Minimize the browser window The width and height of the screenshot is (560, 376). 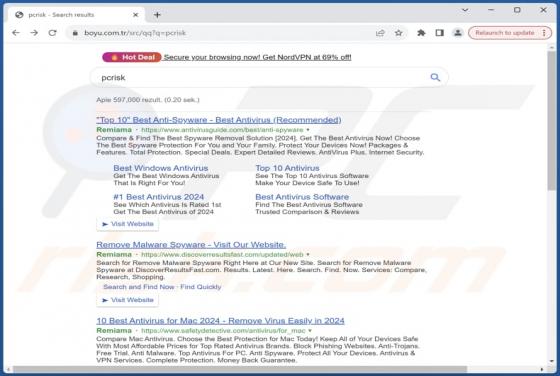click(x=491, y=10)
